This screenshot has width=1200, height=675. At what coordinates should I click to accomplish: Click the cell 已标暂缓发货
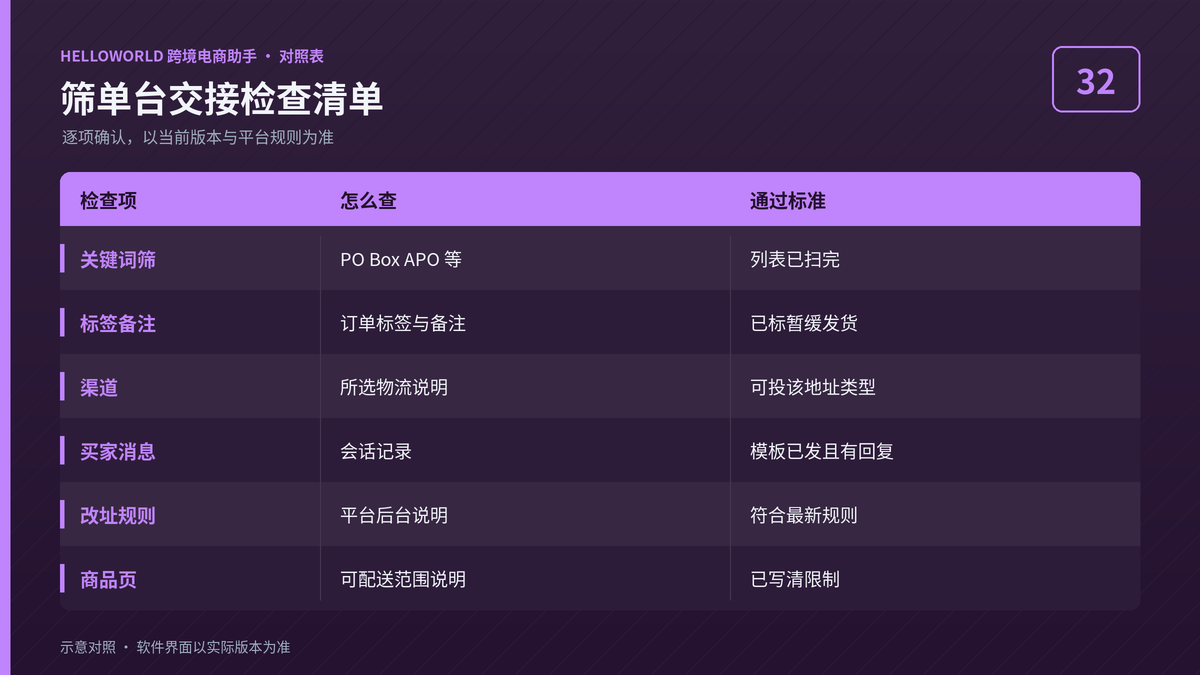tap(804, 323)
